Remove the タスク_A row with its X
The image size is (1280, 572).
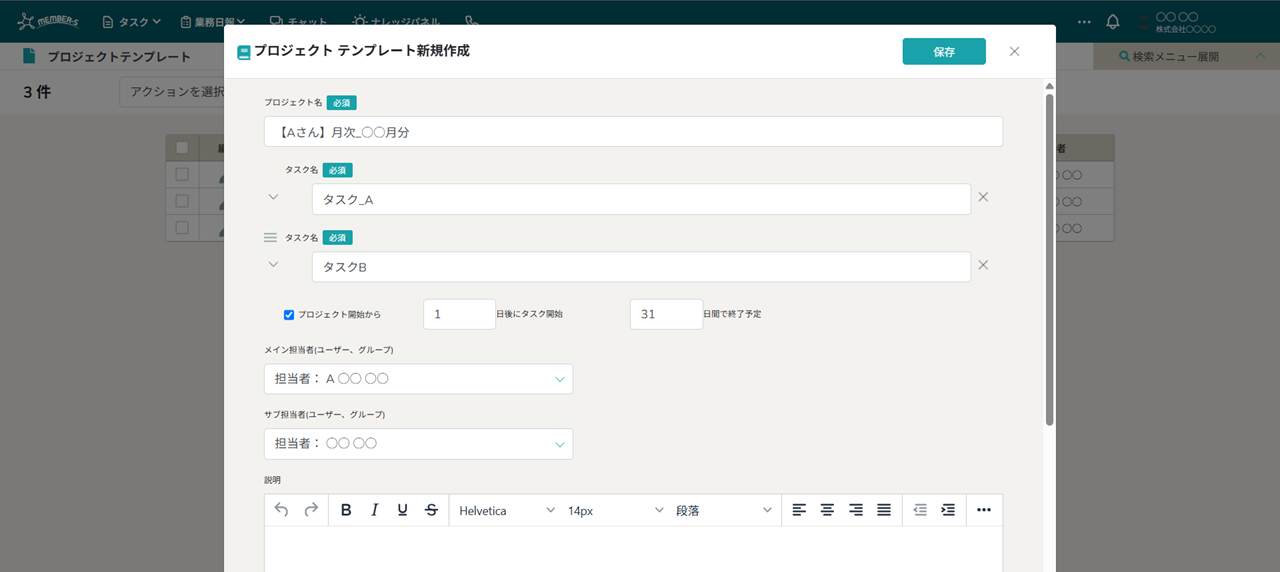983,197
